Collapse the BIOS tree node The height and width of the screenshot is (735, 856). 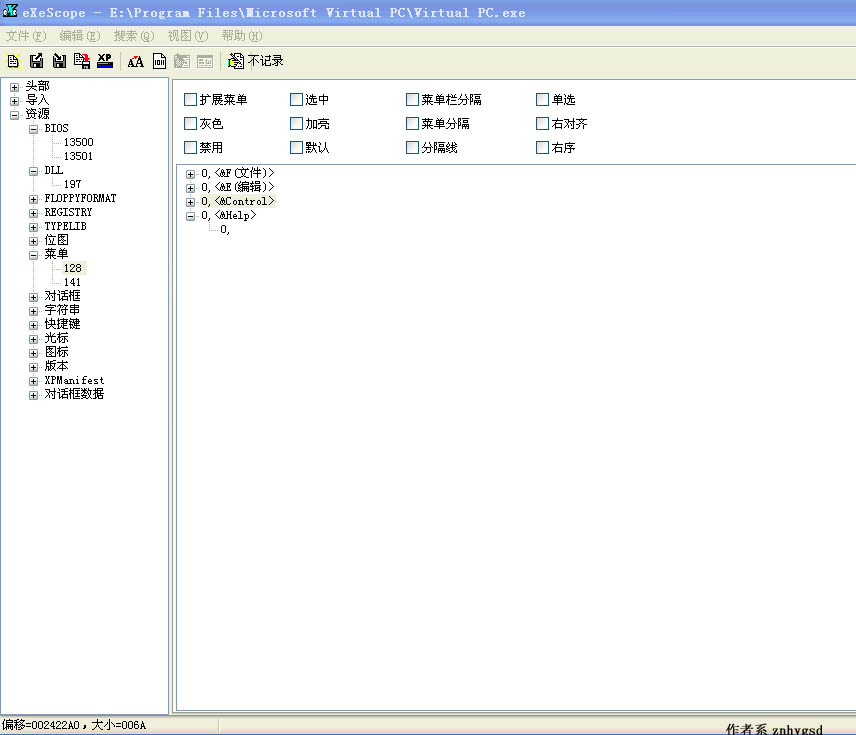coord(34,129)
